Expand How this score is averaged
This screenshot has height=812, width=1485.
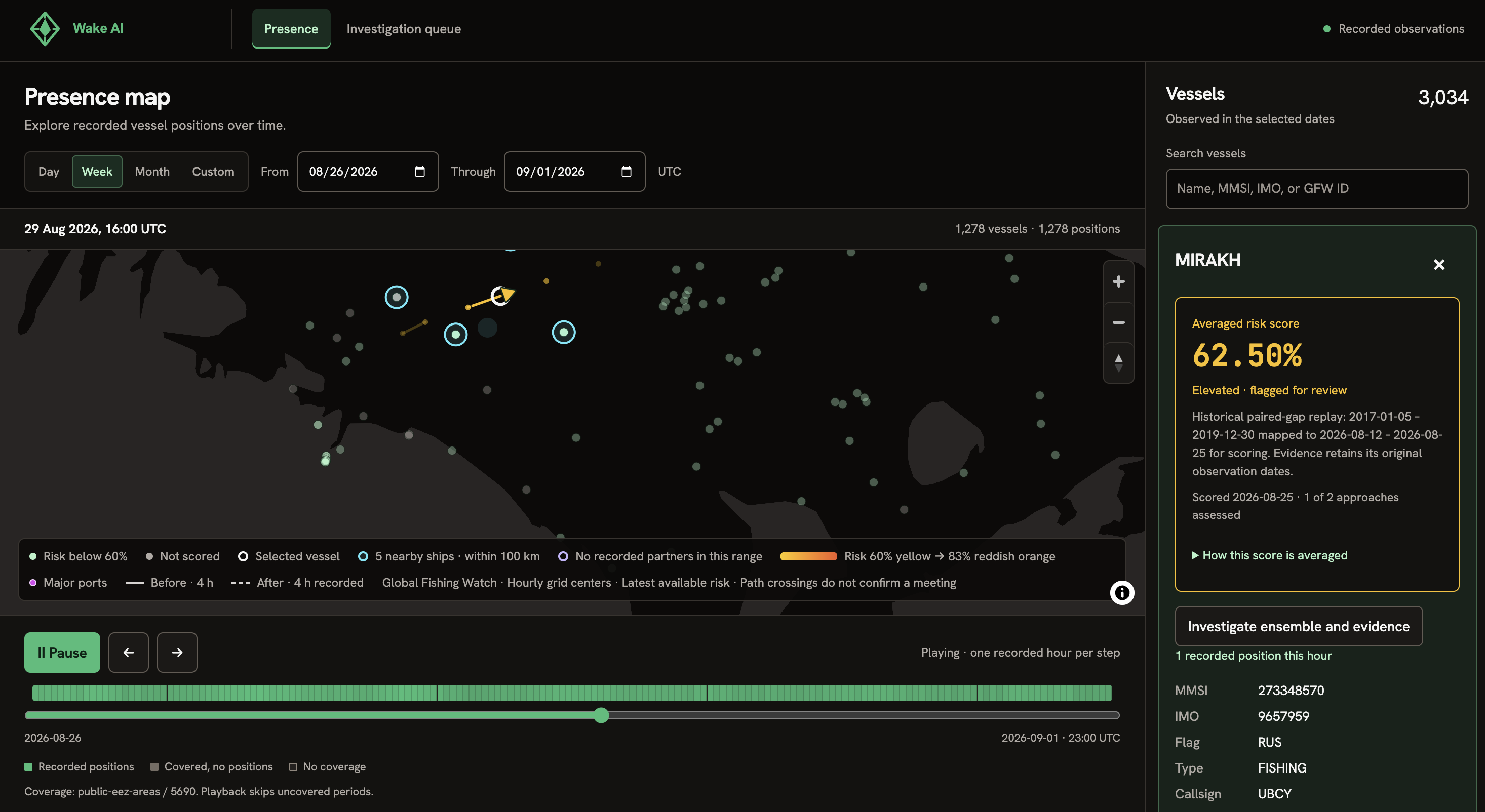[x=1270, y=555]
